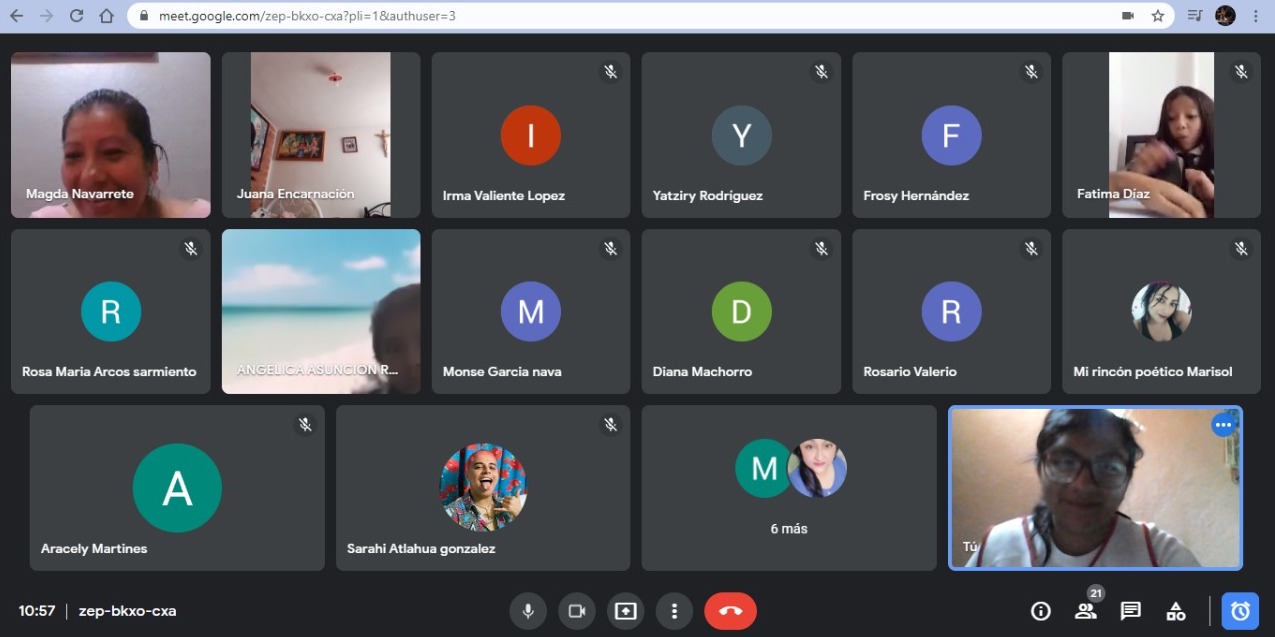
Task: Click the blue alarm clock extension button
Action: coord(1240,611)
